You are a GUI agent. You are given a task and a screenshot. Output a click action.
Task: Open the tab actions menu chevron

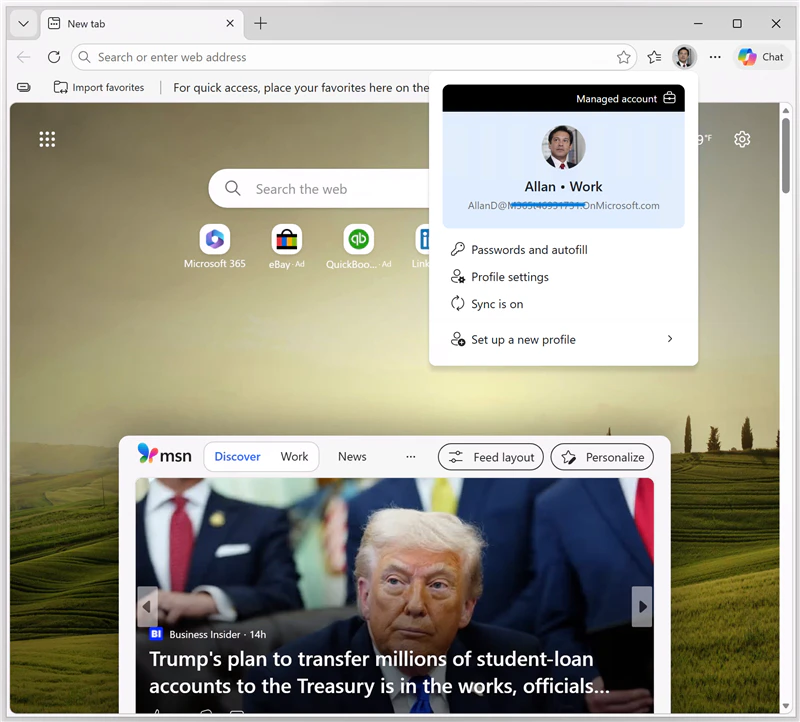point(23,23)
